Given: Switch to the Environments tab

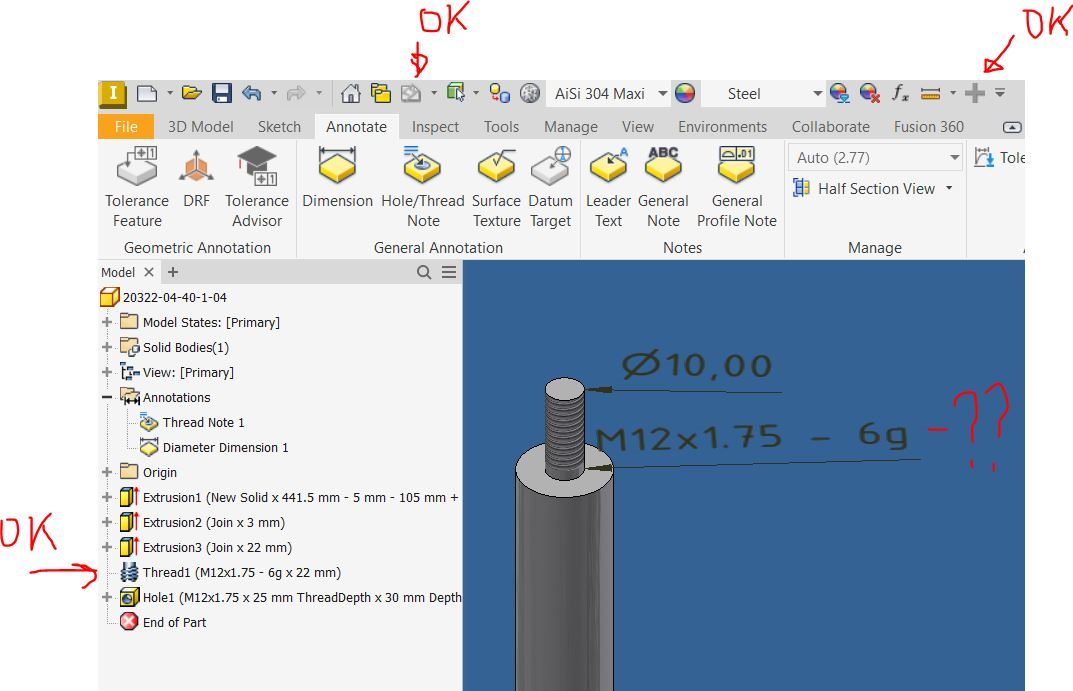Looking at the screenshot, I should pyautogui.click(x=723, y=127).
